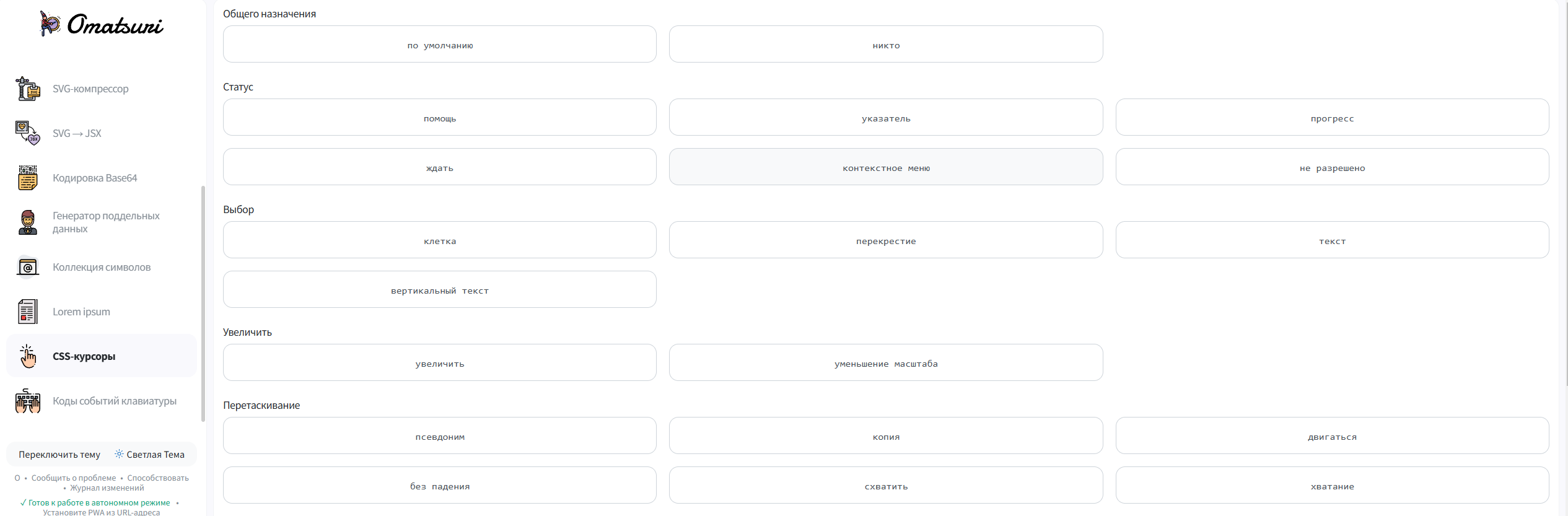This screenshot has width=1568, height=516.
Task: Click the Увеличить section heading
Action: coord(247,332)
